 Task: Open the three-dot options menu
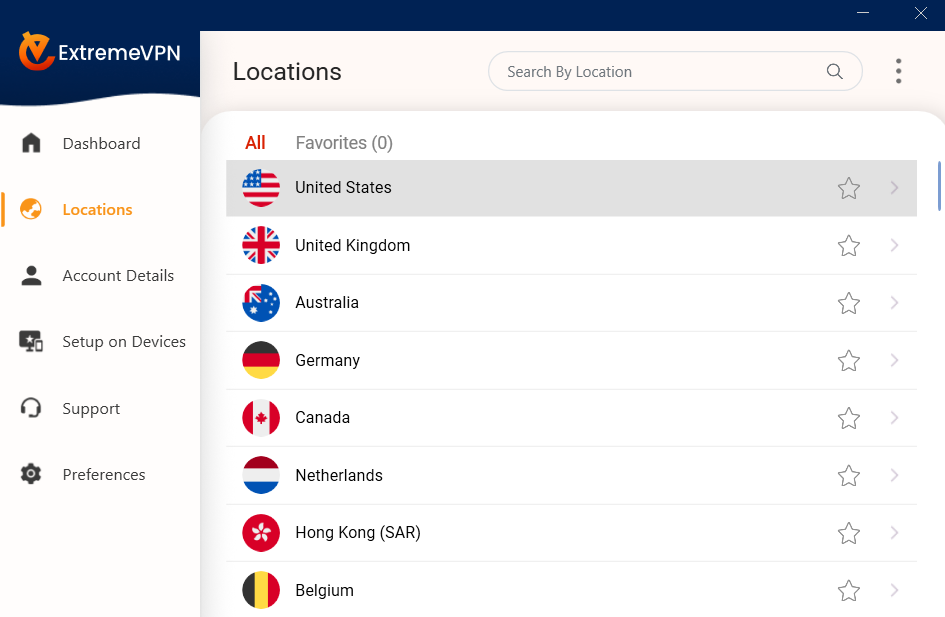898,71
